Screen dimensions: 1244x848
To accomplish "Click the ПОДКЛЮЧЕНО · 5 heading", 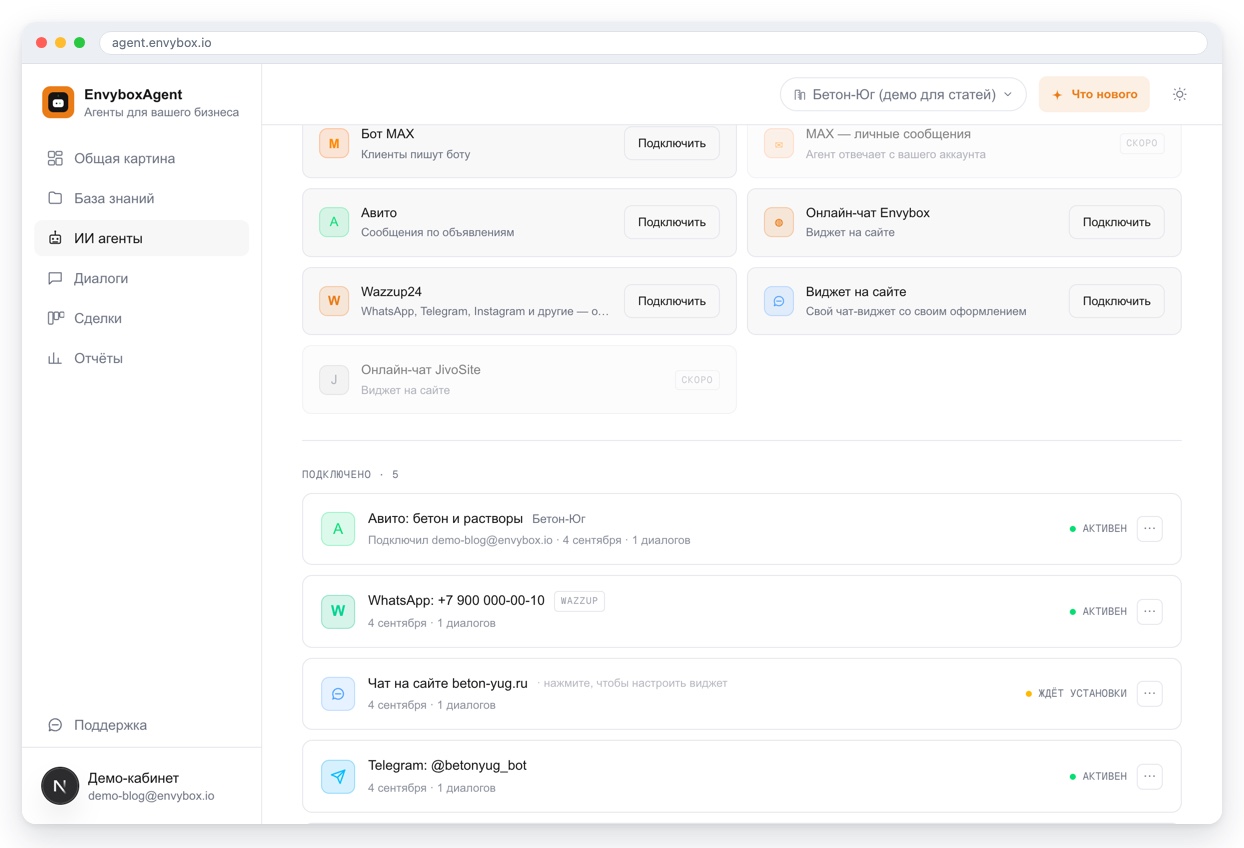I will 350,475.
